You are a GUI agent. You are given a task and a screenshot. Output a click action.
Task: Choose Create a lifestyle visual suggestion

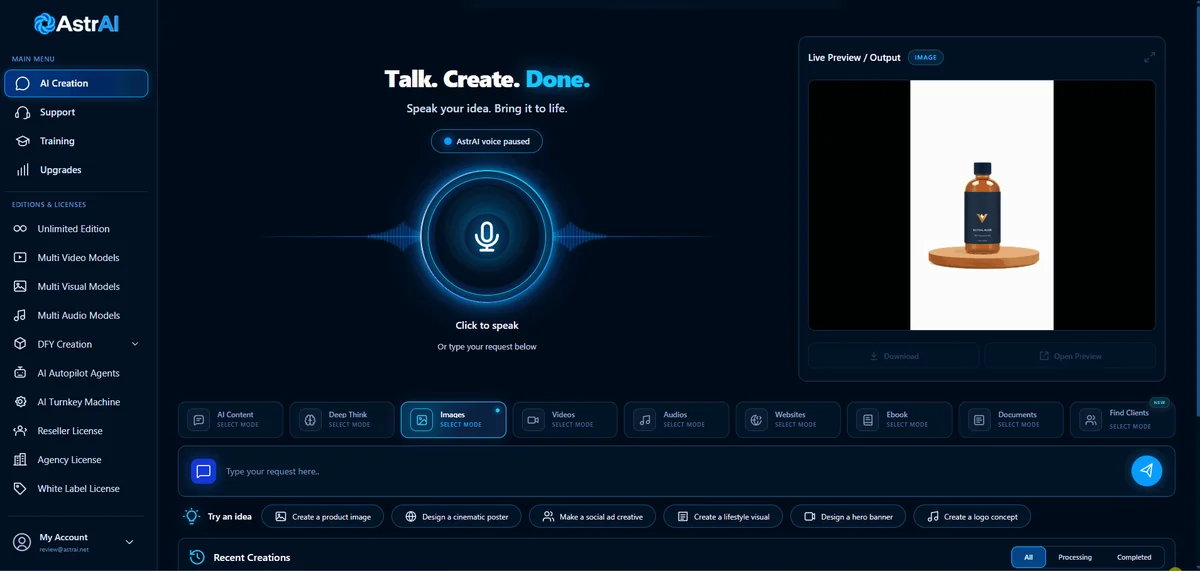[723, 517]
